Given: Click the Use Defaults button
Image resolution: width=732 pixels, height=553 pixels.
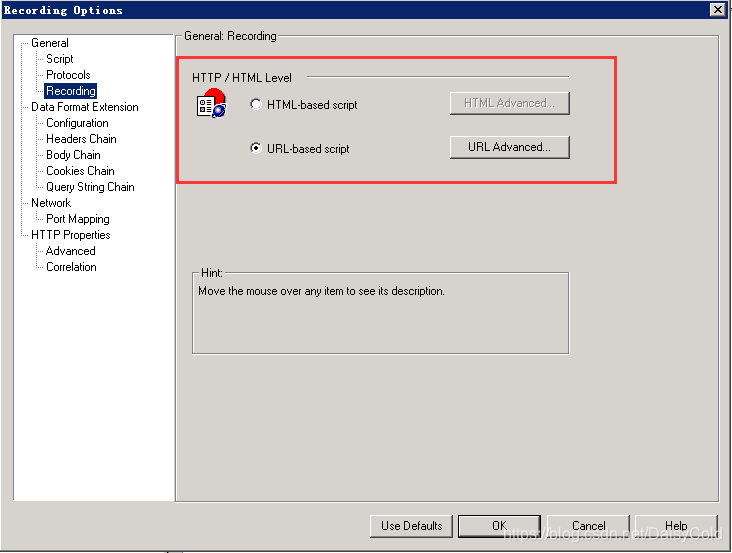Looking at the screenshot, I should coord(411,526).
